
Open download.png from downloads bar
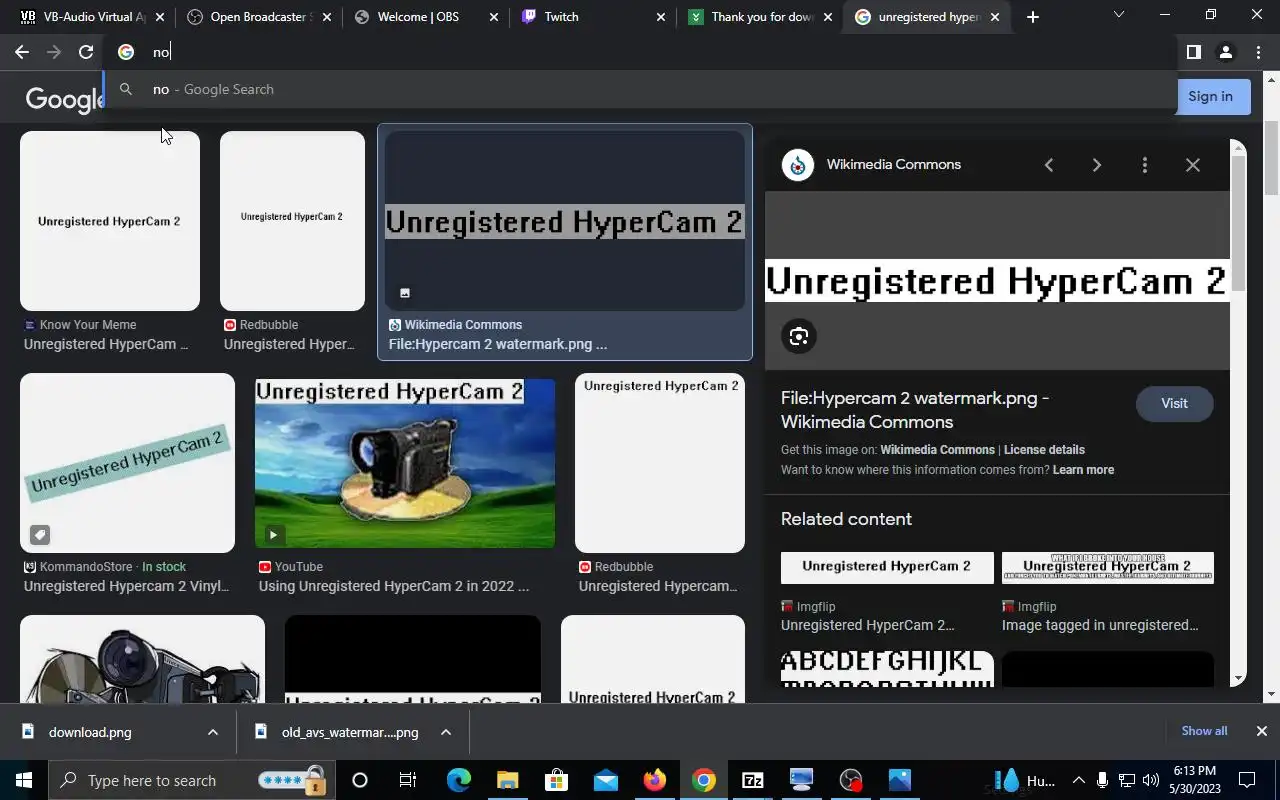point(90,732)
